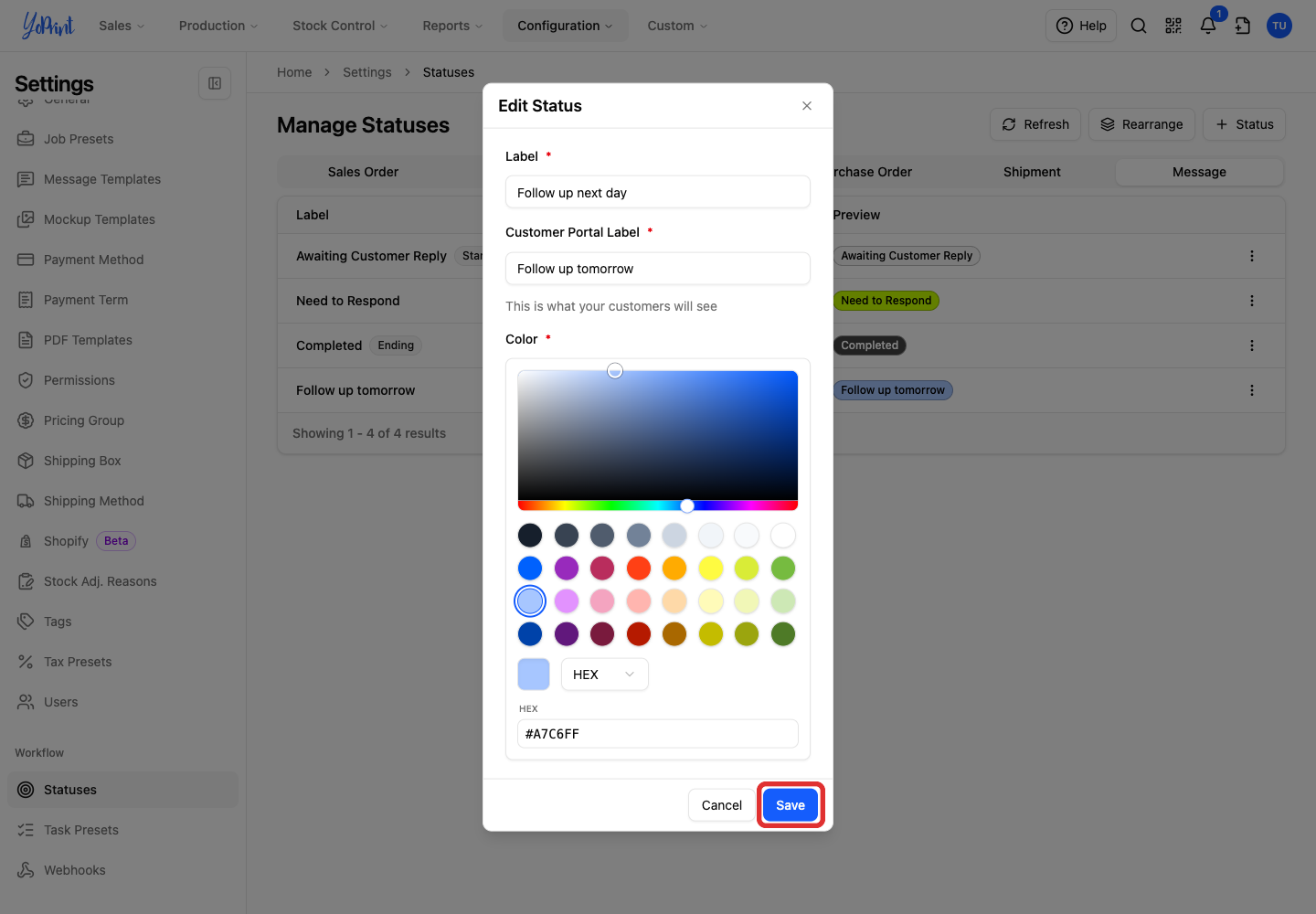Viewport: 1316px width, 914px height.
Task: Expand the Sales menu
Action: (x=122, y=26)
